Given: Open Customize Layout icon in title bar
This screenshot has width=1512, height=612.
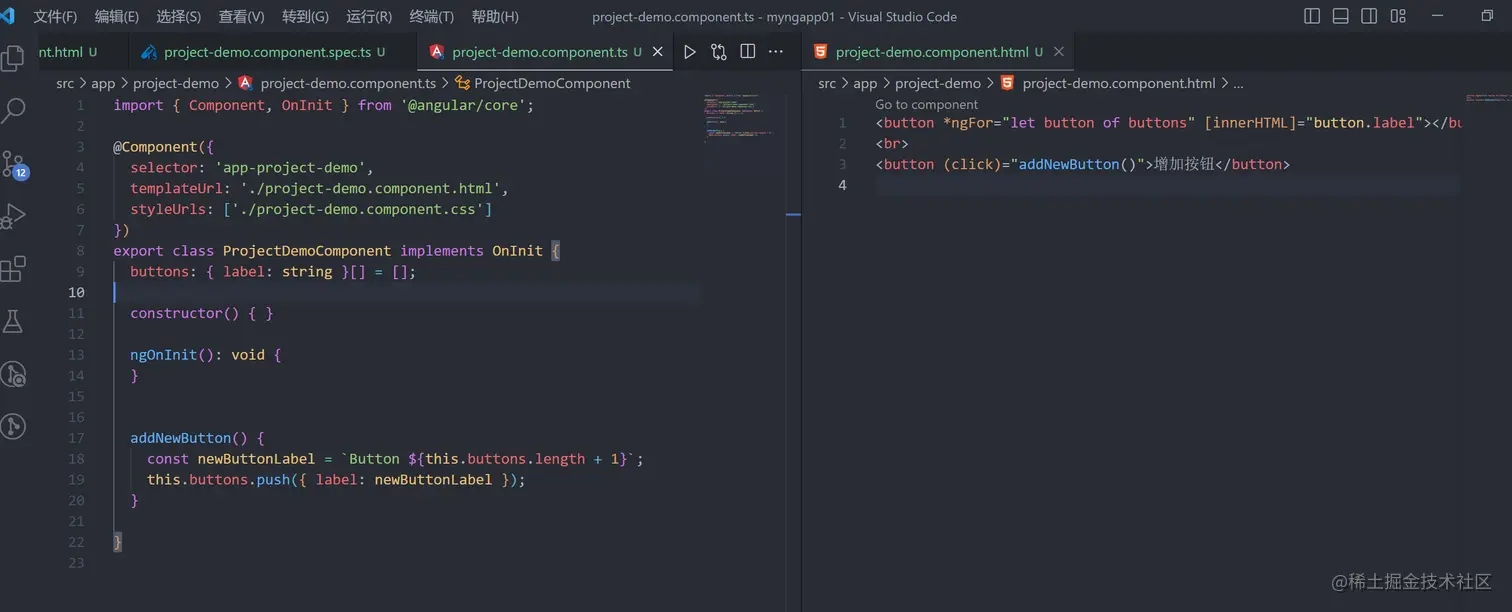Looking at the screenshot, I should [x=1398, y=16].
